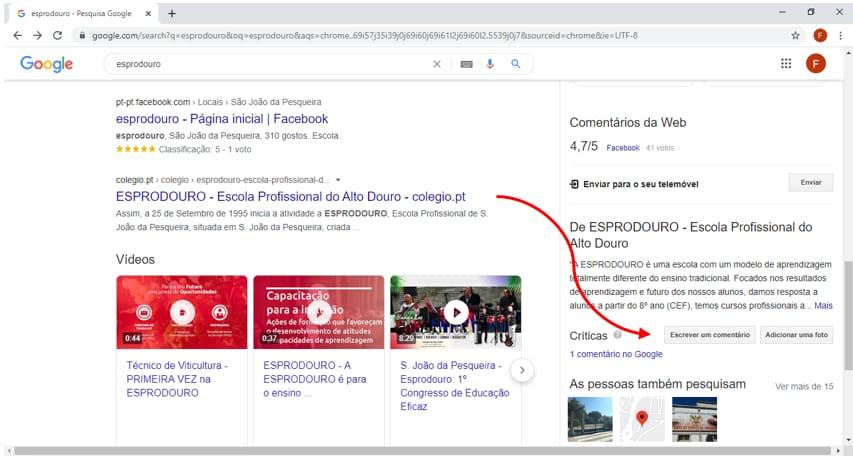Click the vertical scrollbar thumb

point(848,317)
